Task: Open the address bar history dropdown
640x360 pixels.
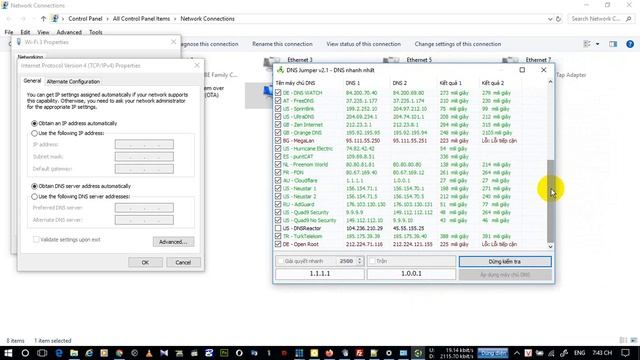Action: (x=550, y=19)
